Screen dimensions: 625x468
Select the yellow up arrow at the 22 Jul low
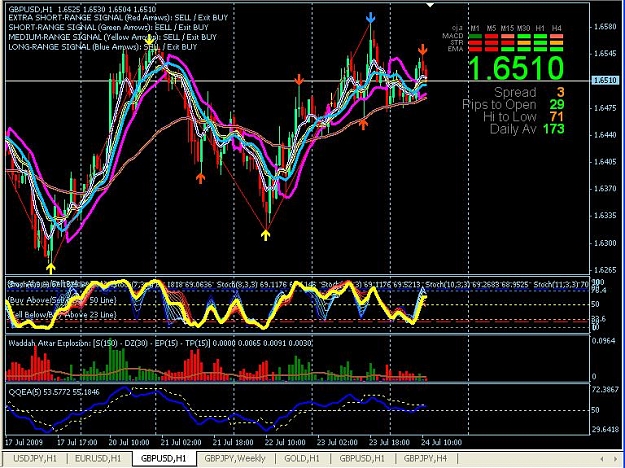click(265, 235)
